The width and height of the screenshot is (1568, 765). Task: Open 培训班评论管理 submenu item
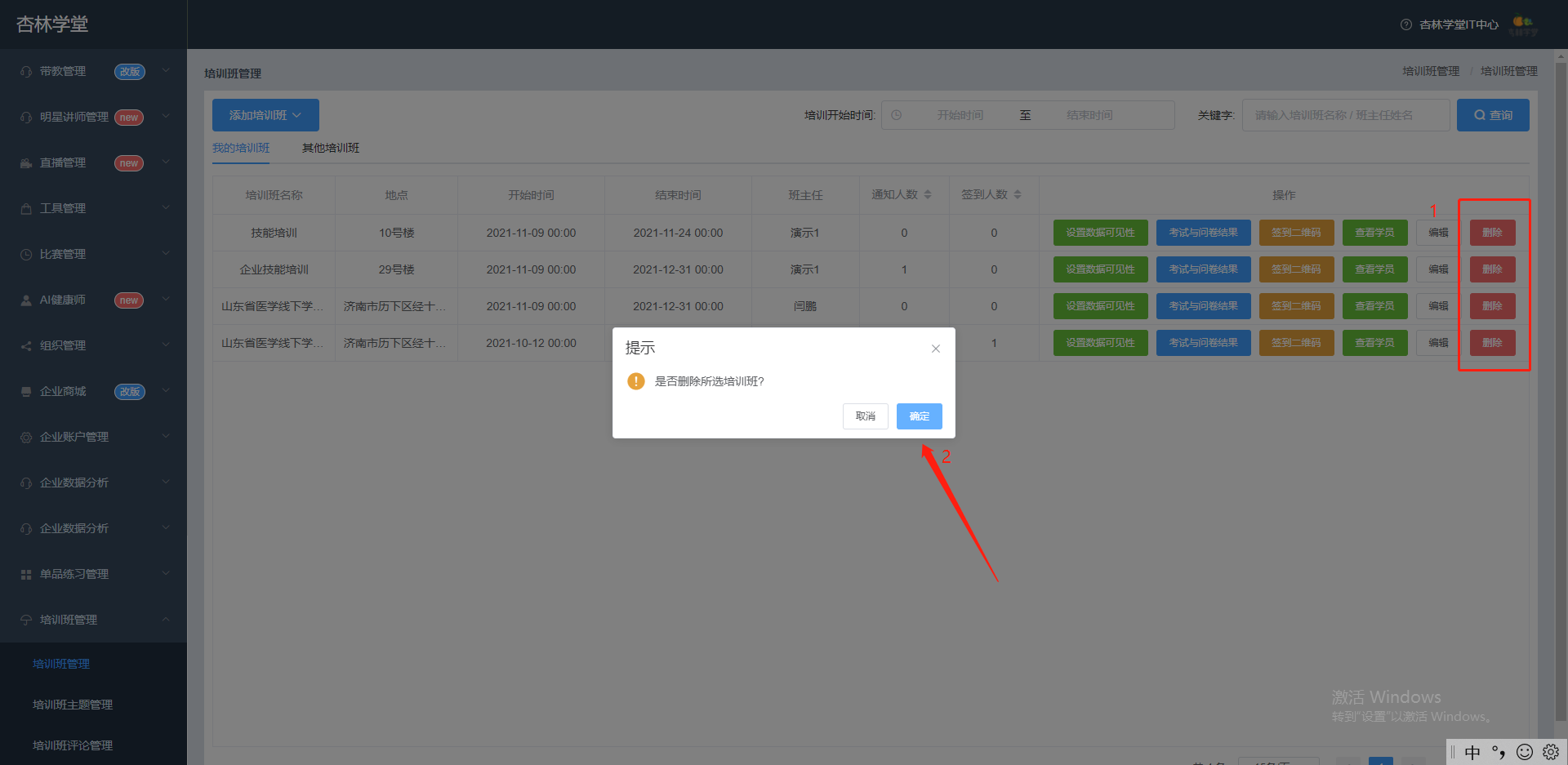[x=73, y=745]
